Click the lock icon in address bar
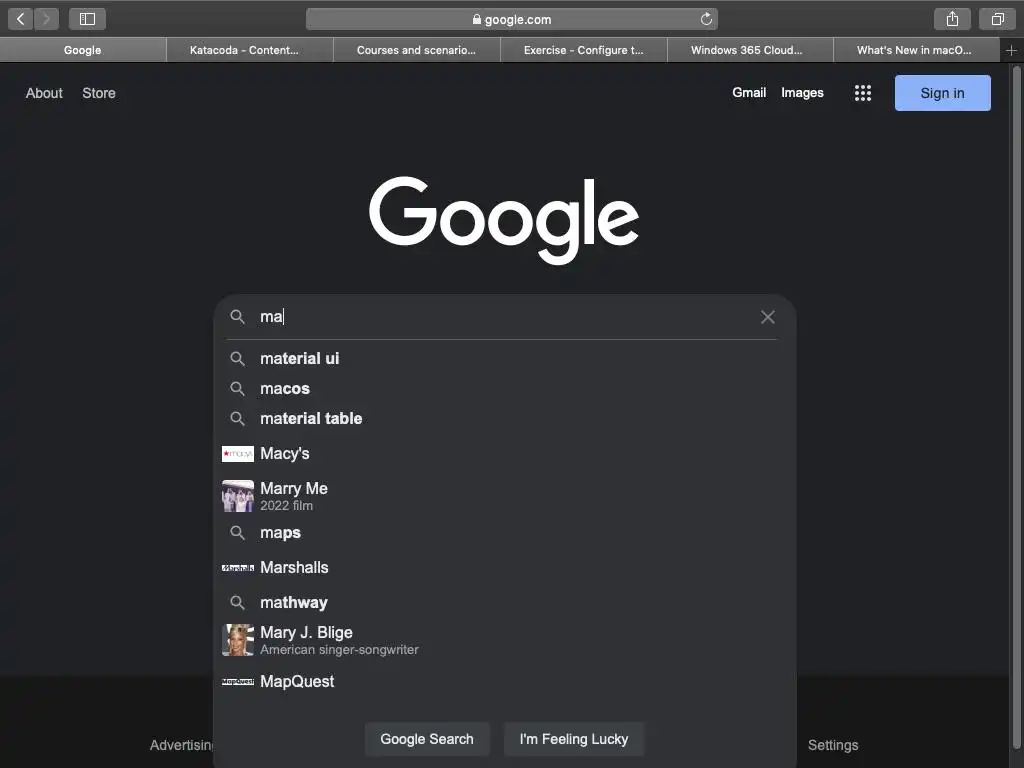The height and width of the screenshot is (768, 1024). tap(477, 20)
